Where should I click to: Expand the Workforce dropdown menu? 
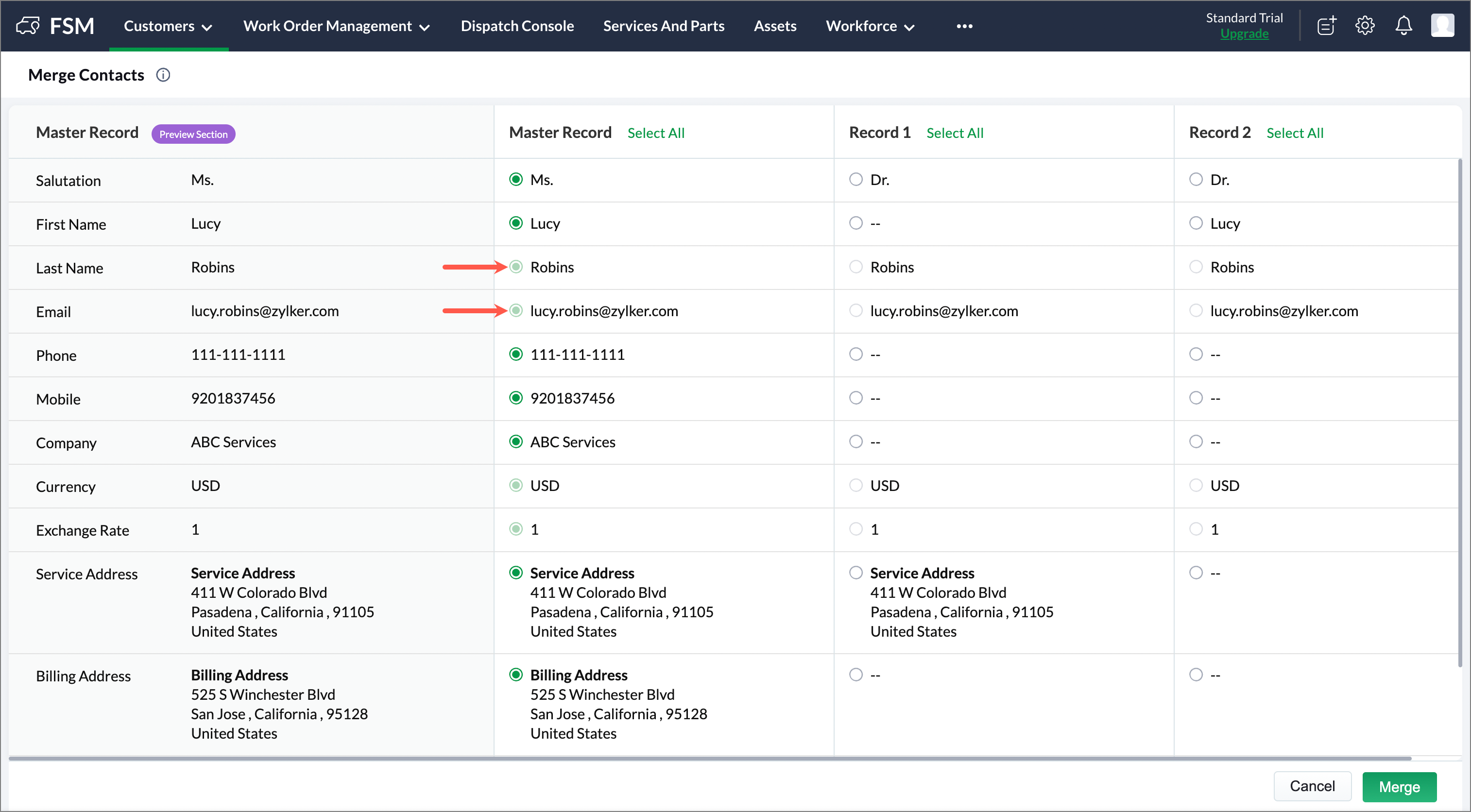[870, 26]
